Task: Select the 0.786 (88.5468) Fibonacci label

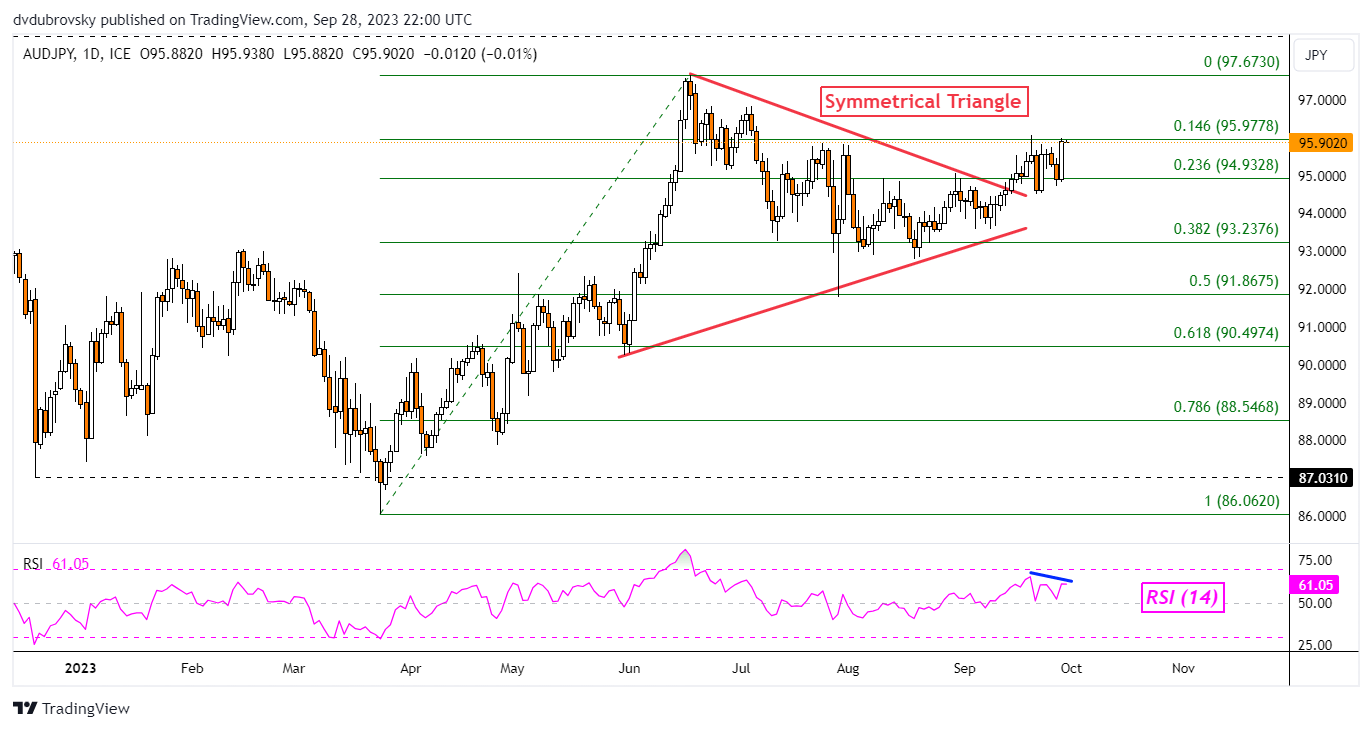Action: pyautogui.click(x=1226, y=407)
